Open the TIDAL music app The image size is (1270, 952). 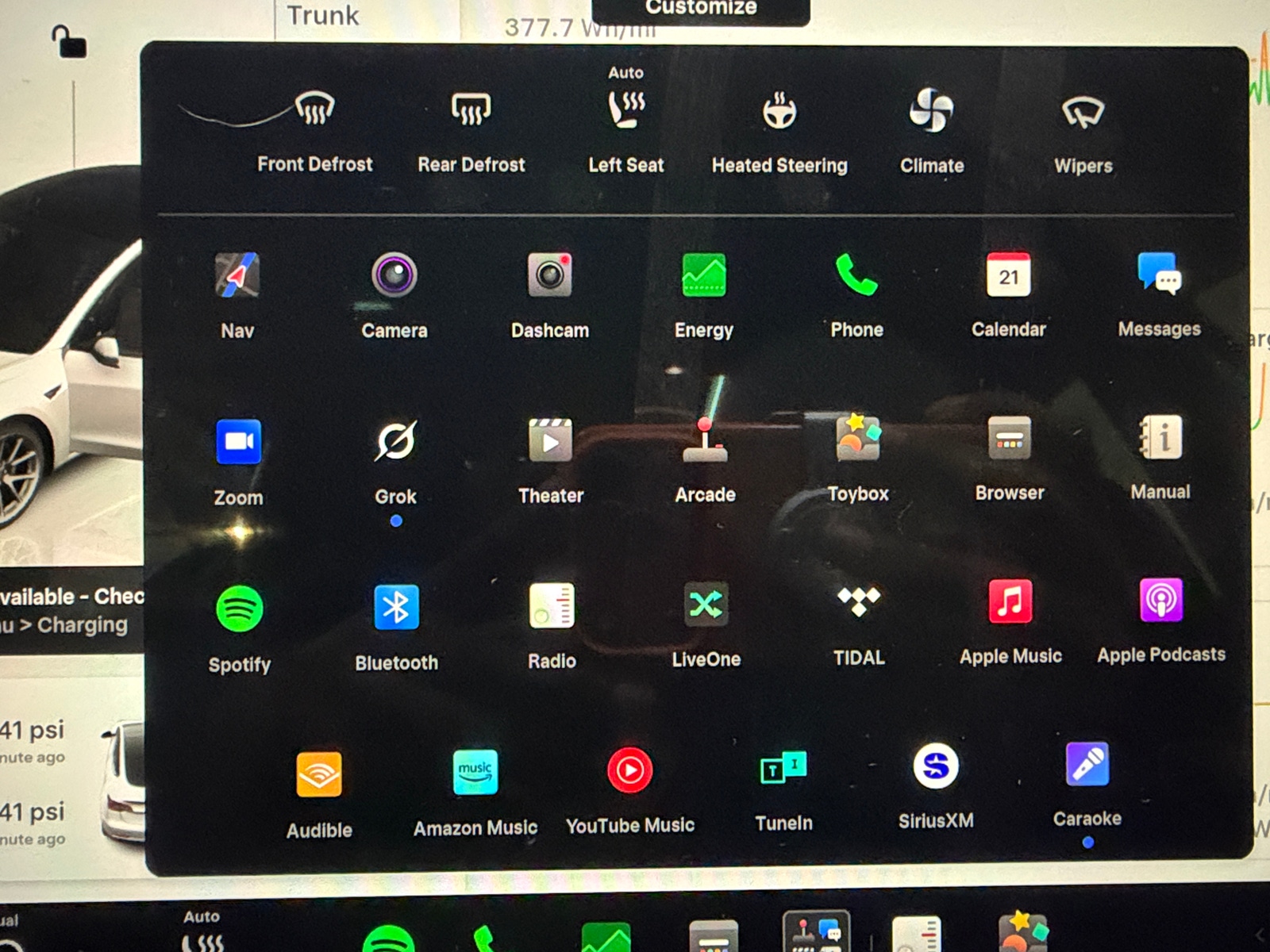(859, 602)
